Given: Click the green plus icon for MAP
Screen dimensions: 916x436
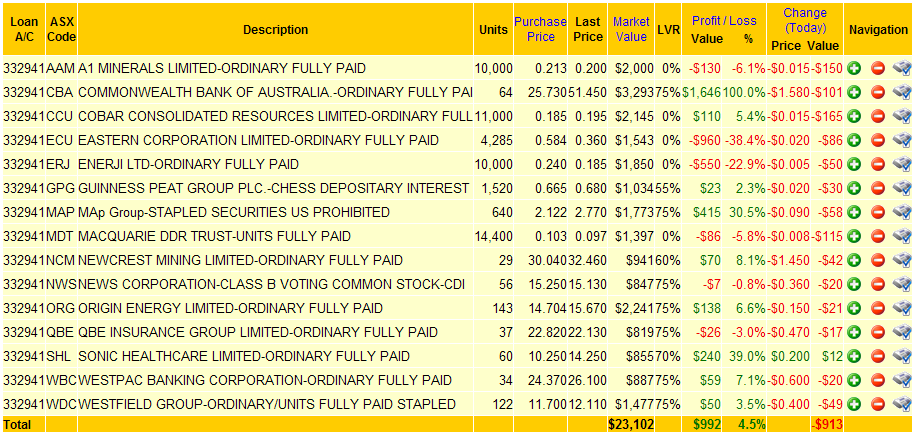Looking at the screenshot, I should click(854, 212).
